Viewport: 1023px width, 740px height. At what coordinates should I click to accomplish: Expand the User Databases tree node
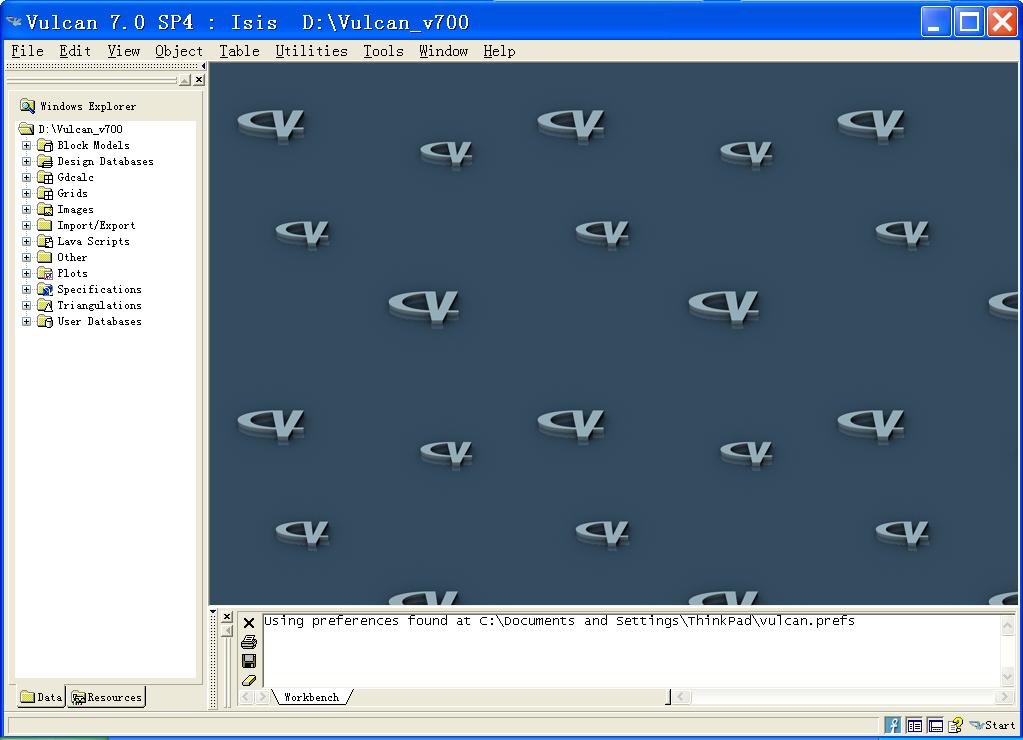(x=27, y=321)
